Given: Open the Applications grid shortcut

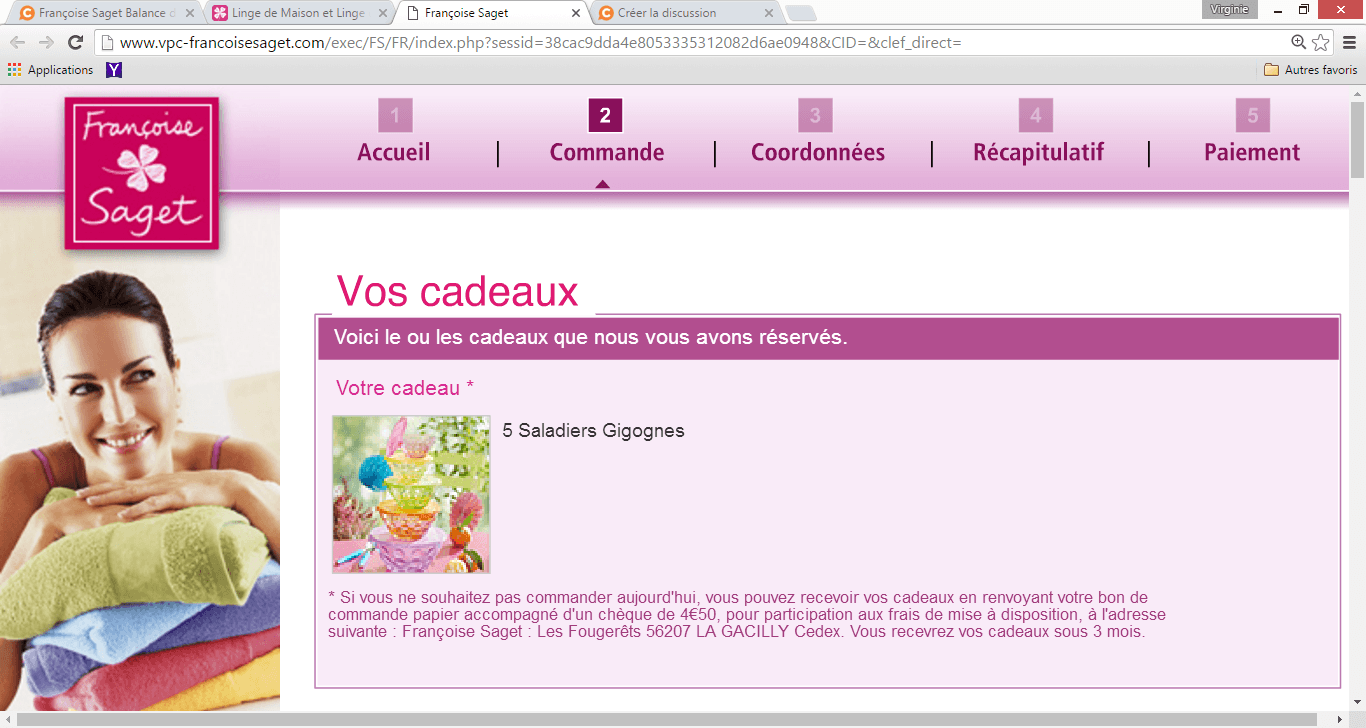Looking at the screenshot, I should click(x=50, y=70).
